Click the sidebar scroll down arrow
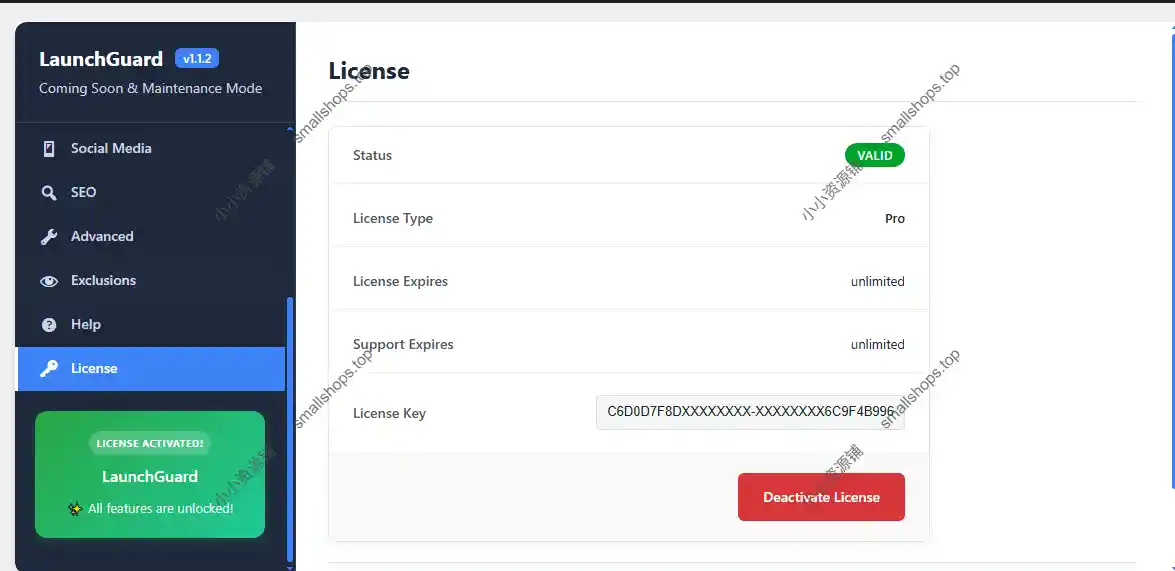The image size is (1175, 571). coord(290,567)
